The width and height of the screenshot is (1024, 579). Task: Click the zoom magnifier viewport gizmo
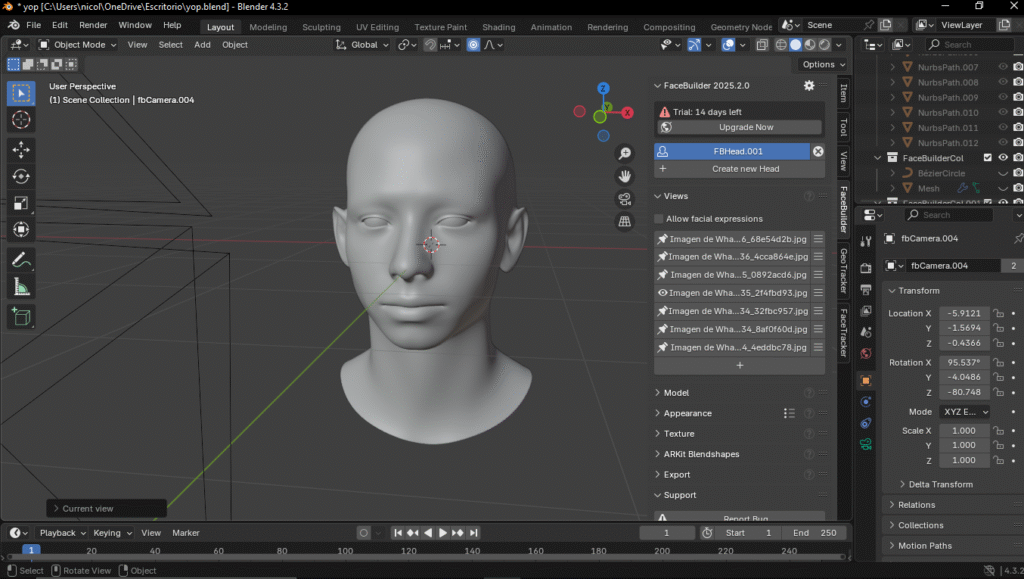tap(625, 153)
